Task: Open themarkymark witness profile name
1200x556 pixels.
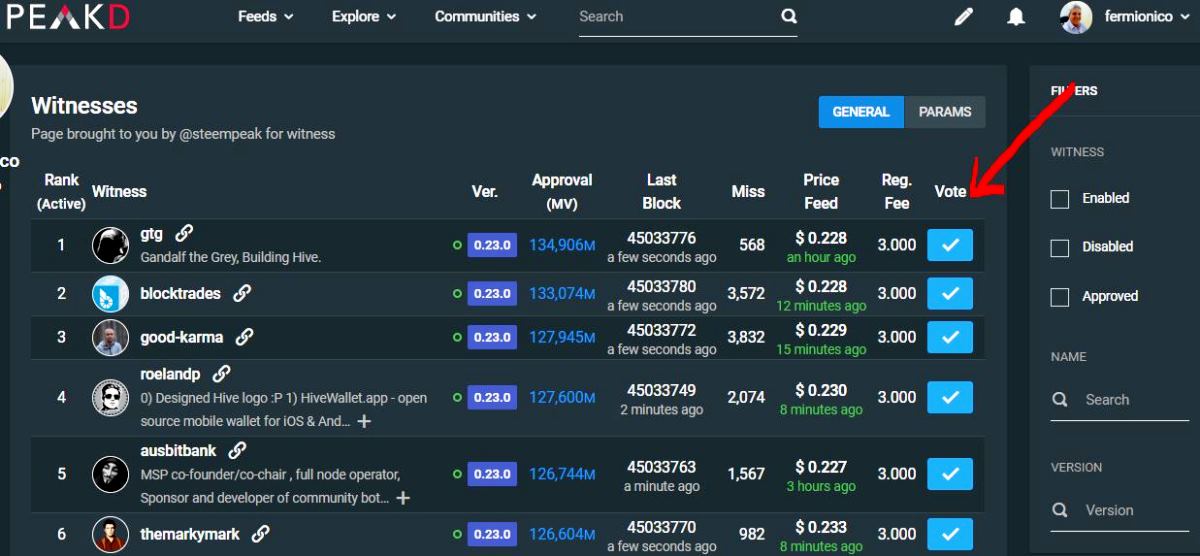Action: pyautogui.click(x=190, y=534)
